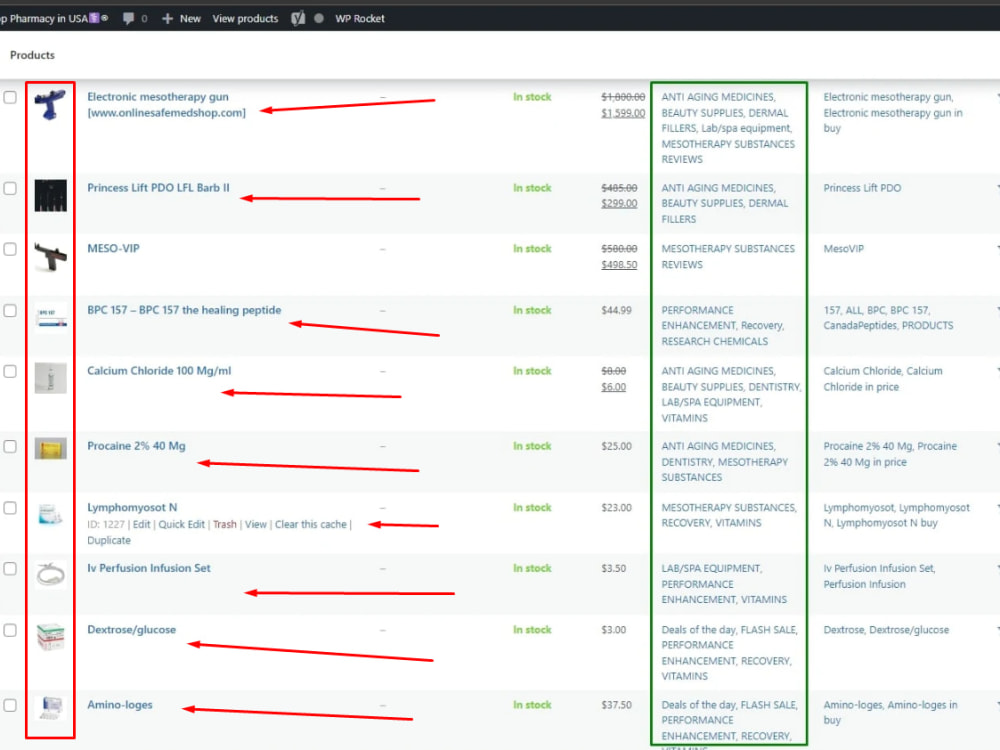Click the grey status dot icon

point(319,18)
